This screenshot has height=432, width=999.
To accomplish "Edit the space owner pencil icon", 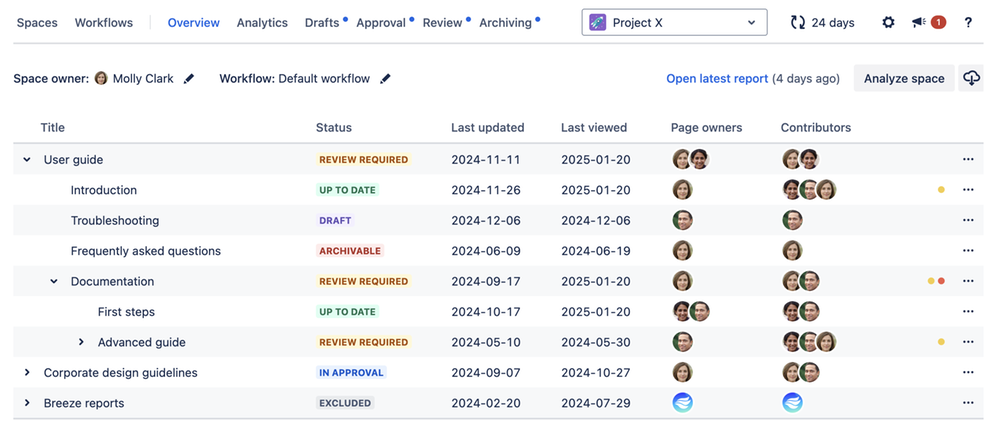I will (x=189, y=78).
